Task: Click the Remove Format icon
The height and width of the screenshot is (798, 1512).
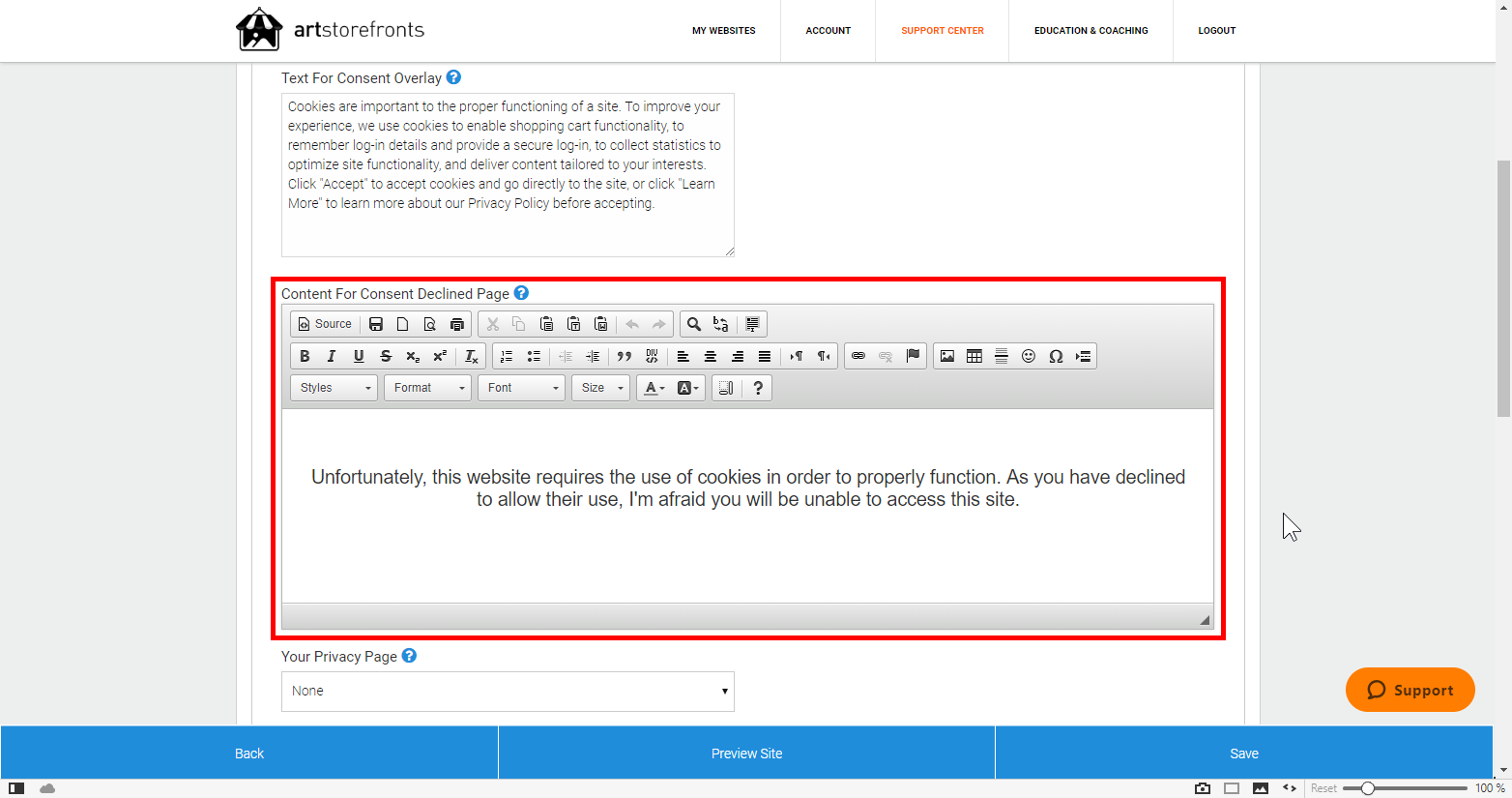Action: tap(472, 356)
